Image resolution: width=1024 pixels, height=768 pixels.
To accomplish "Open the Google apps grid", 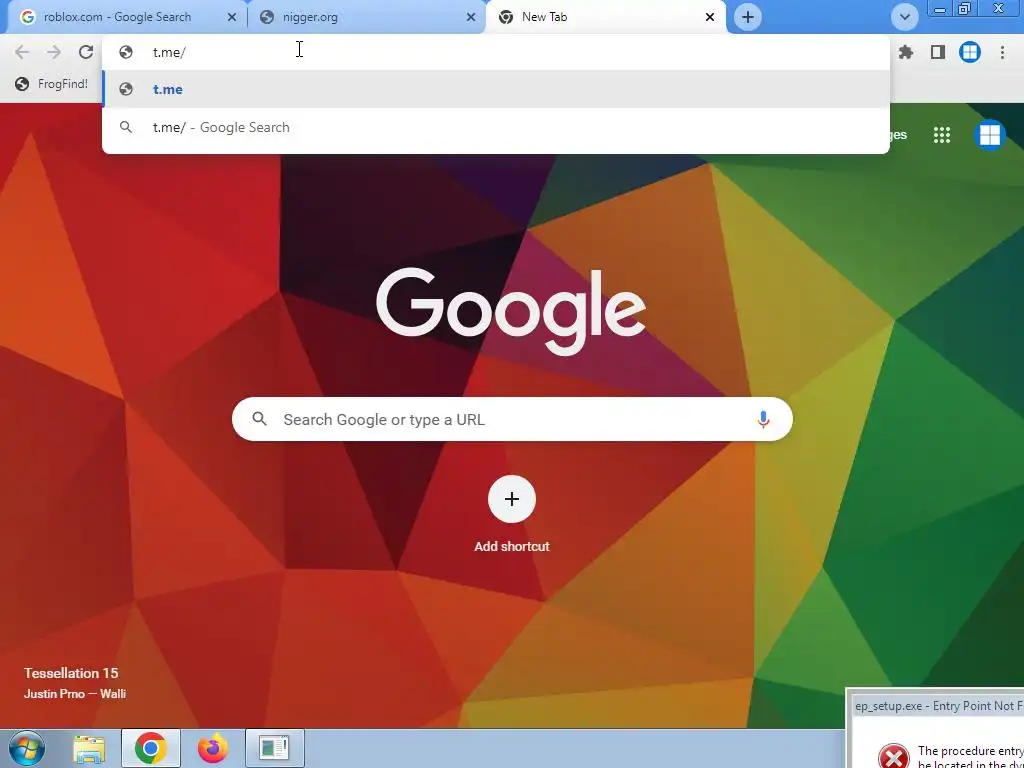I will tap(942, 135).
